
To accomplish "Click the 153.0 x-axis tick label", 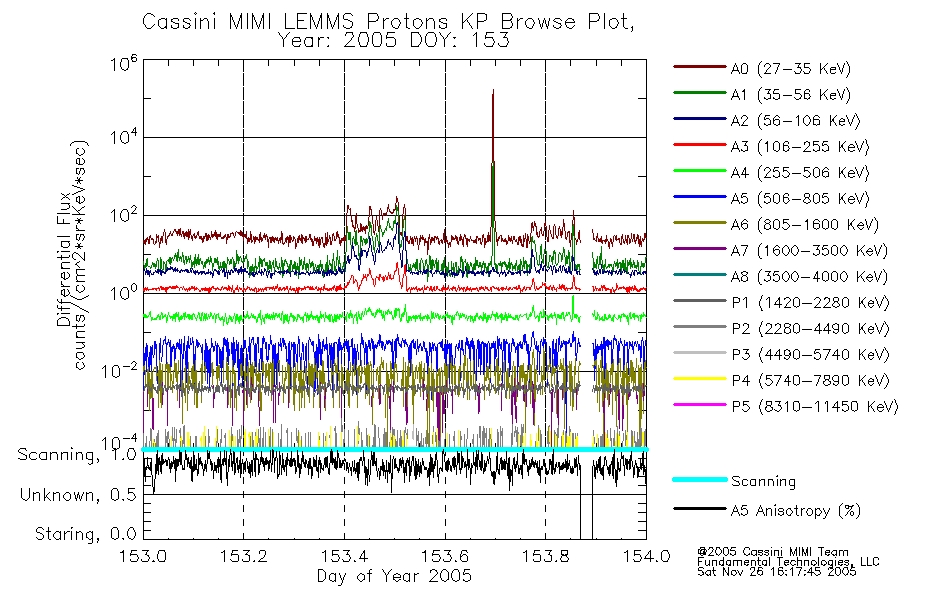I will coord(143,556).
